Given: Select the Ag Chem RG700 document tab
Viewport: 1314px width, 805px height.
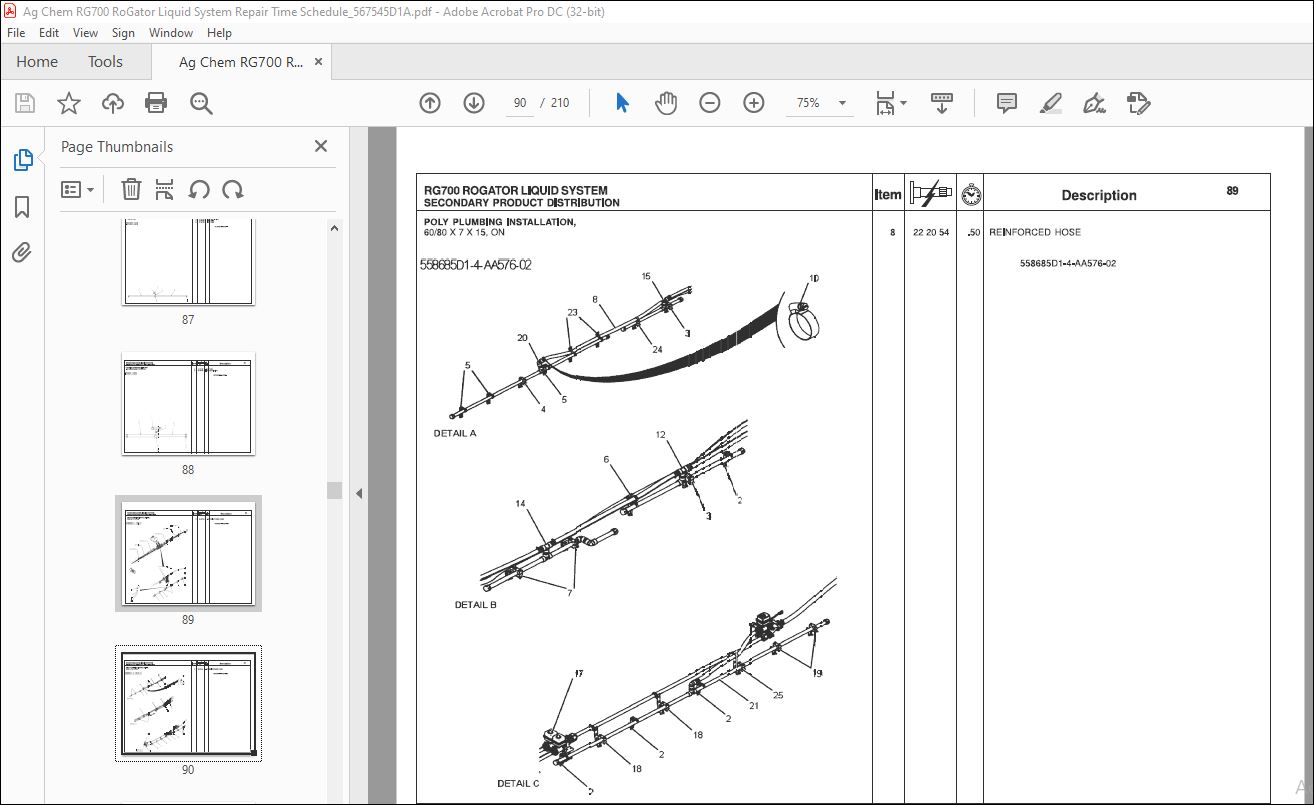Looking at the screenshot, I should coord(240,62).
